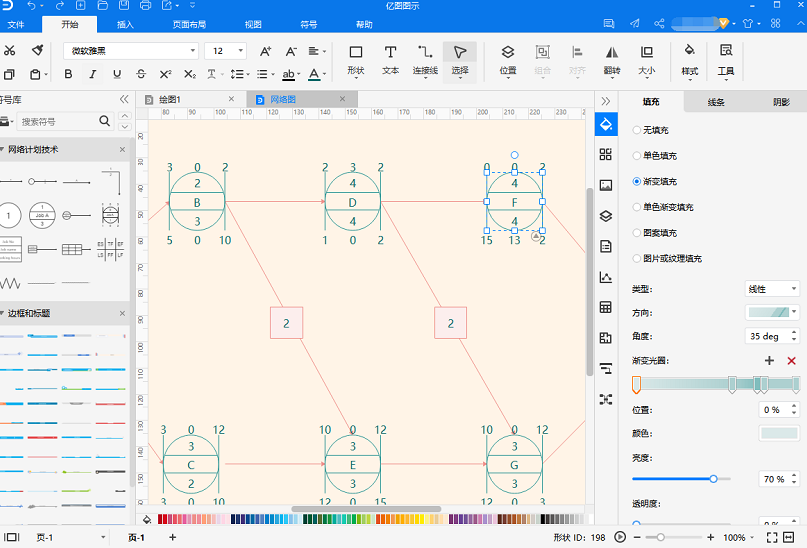Expand the 类型 dropdown showing 线性

pyautogui.click(x=772, y=289)
